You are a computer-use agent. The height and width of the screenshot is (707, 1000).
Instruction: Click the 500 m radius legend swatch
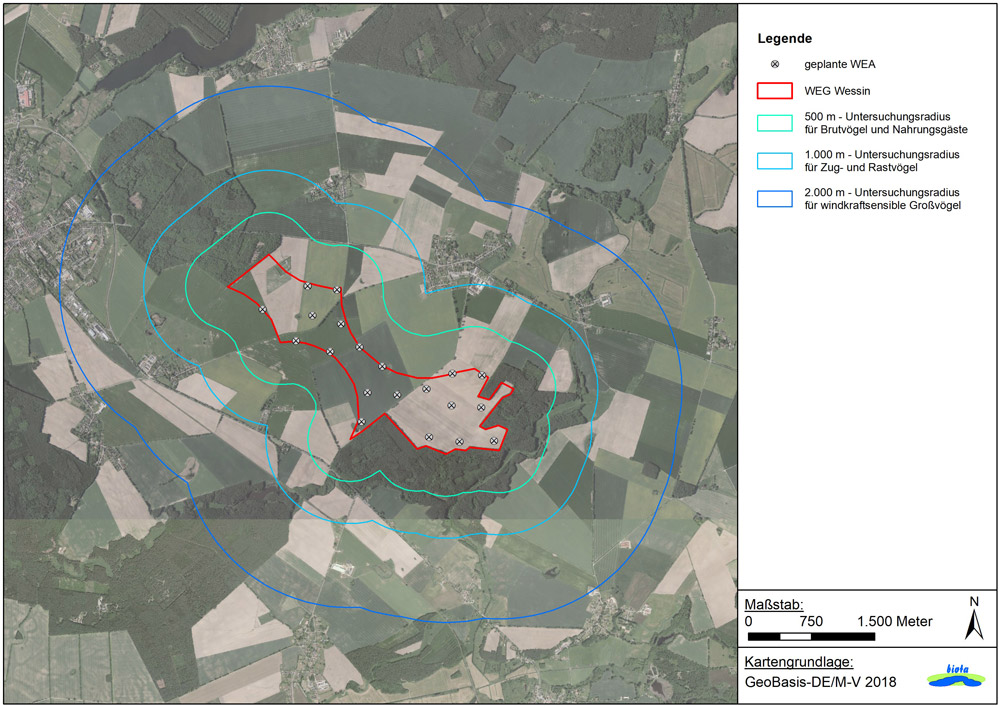click(x=775, y=123)
